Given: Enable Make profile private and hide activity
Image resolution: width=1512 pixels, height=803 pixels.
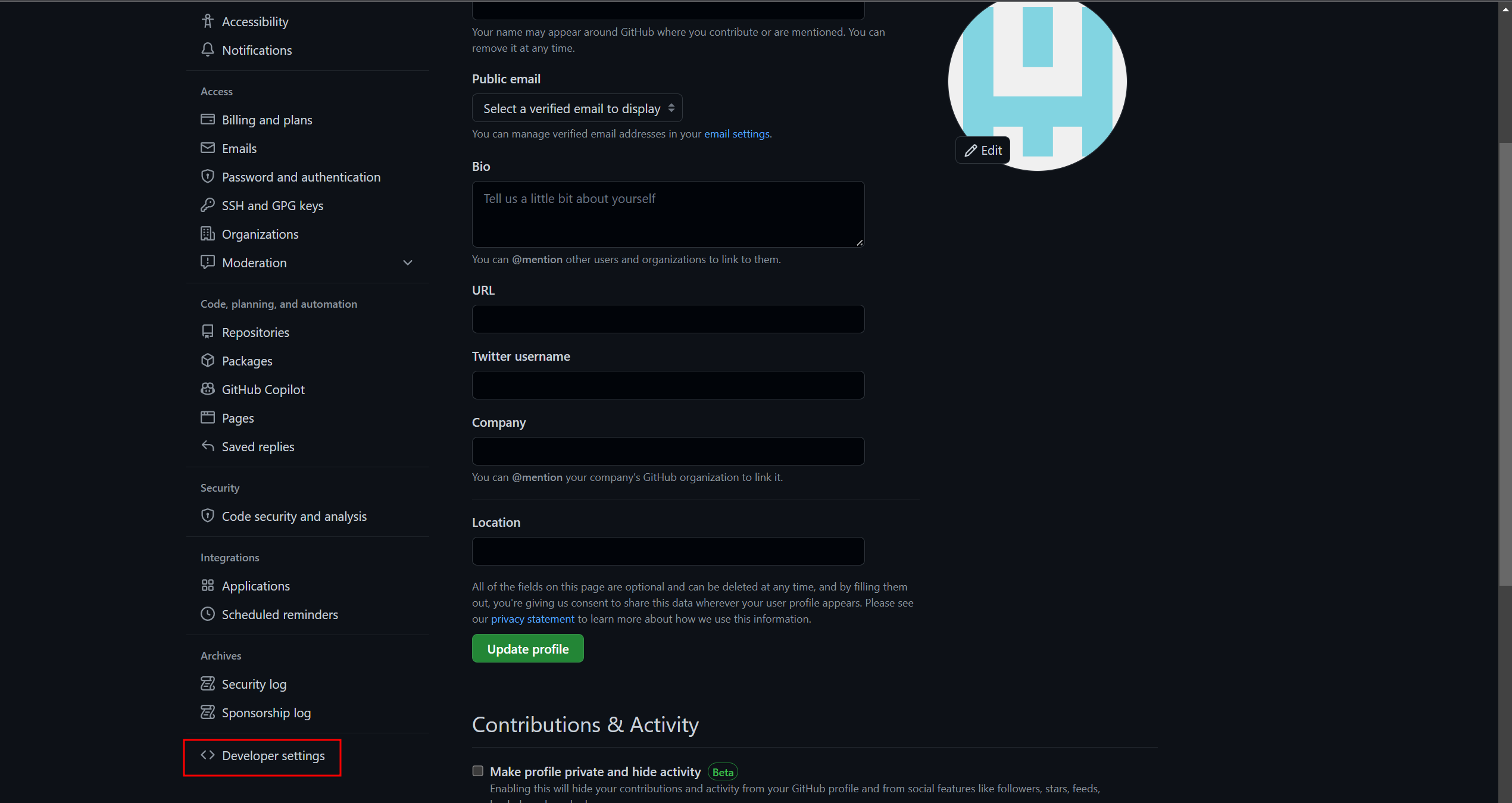Looking at the screenshot, I should (x=477, y=771).
